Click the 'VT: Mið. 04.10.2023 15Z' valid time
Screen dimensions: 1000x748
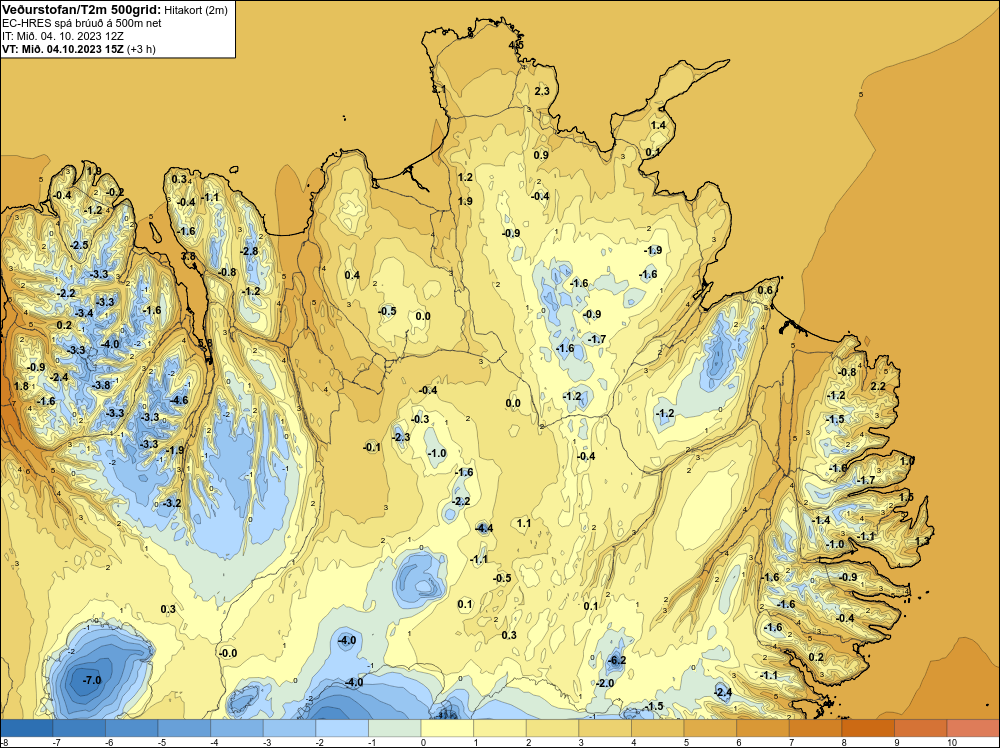coord(63,49)
